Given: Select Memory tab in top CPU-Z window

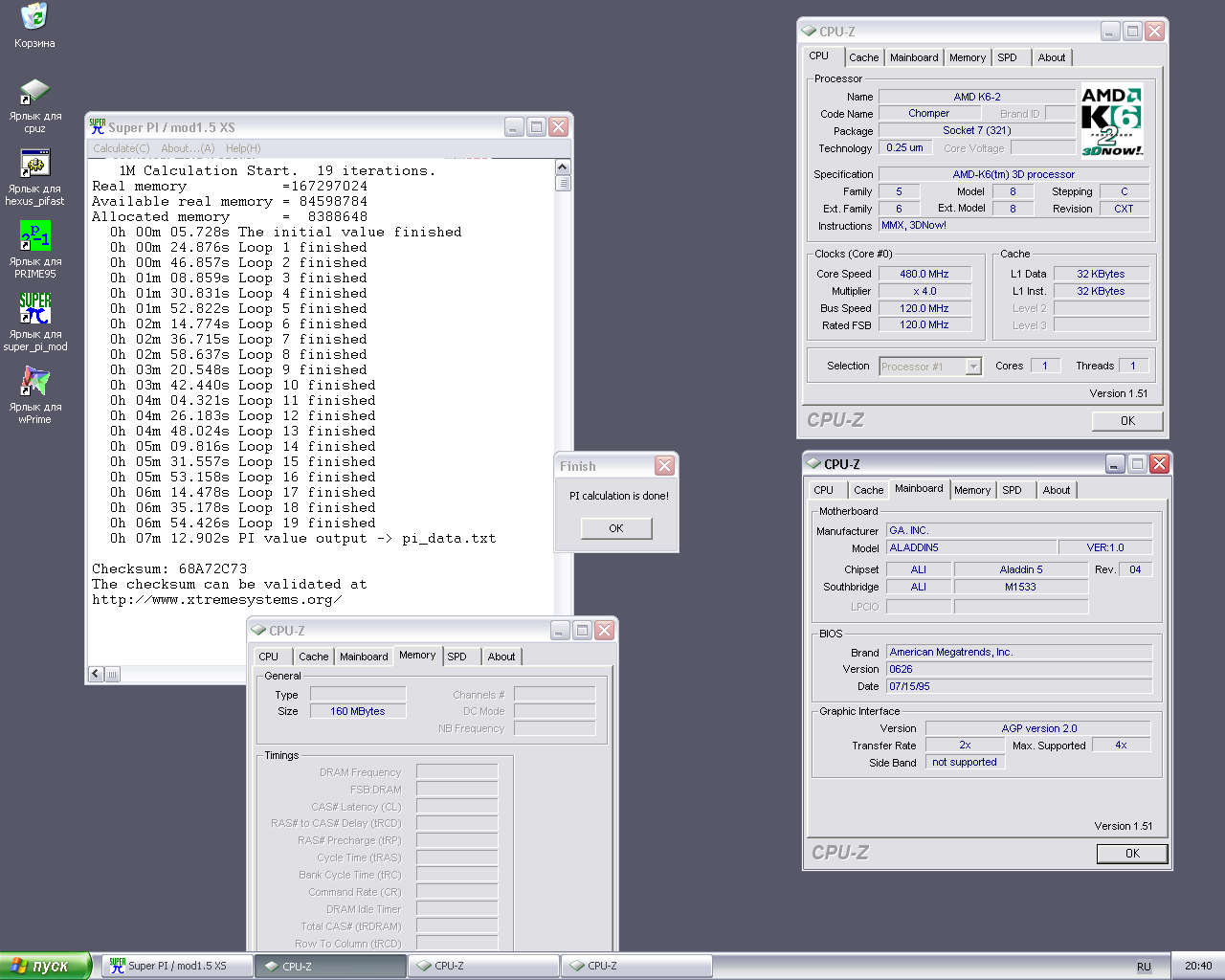Looking at the screenshot, I should 968,57.
